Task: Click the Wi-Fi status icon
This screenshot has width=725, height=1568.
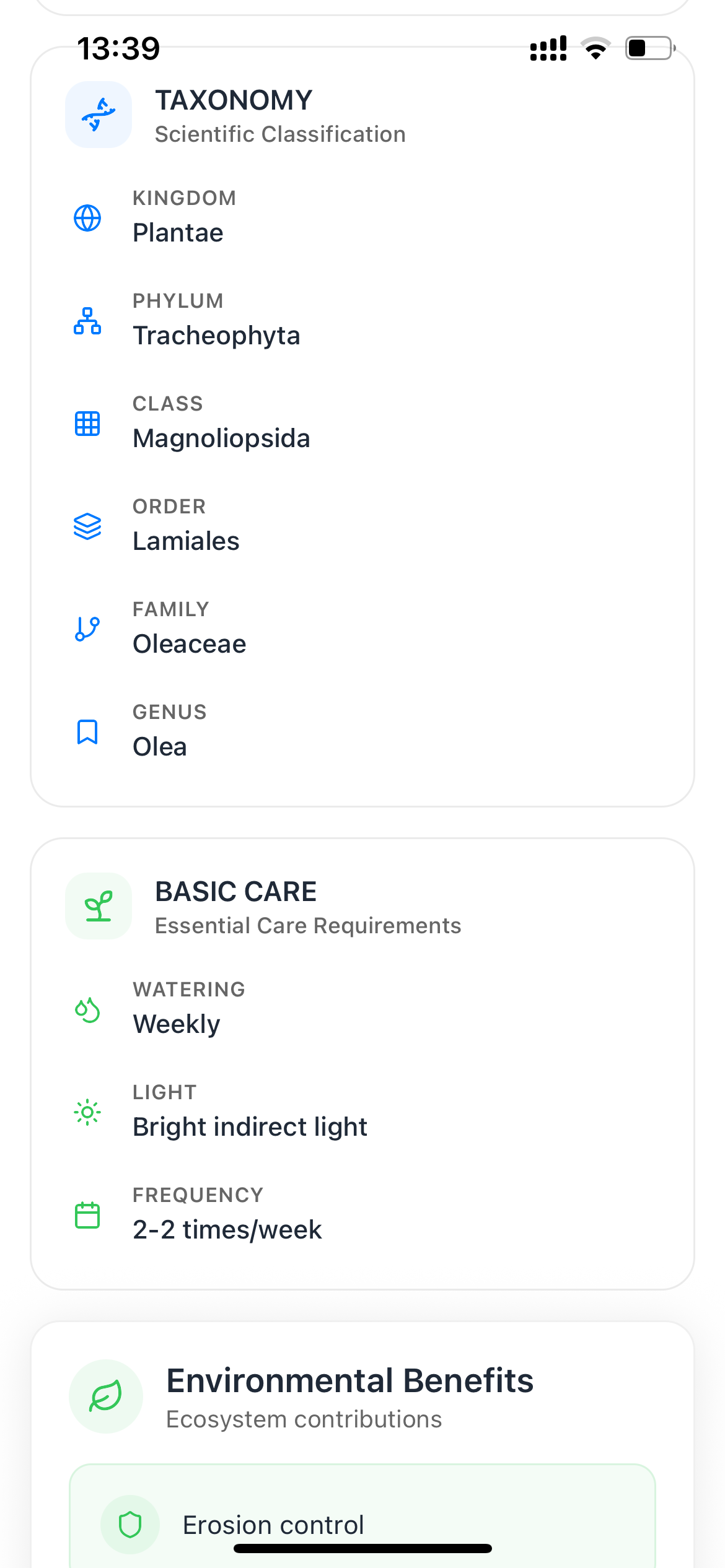Action: 595,48
